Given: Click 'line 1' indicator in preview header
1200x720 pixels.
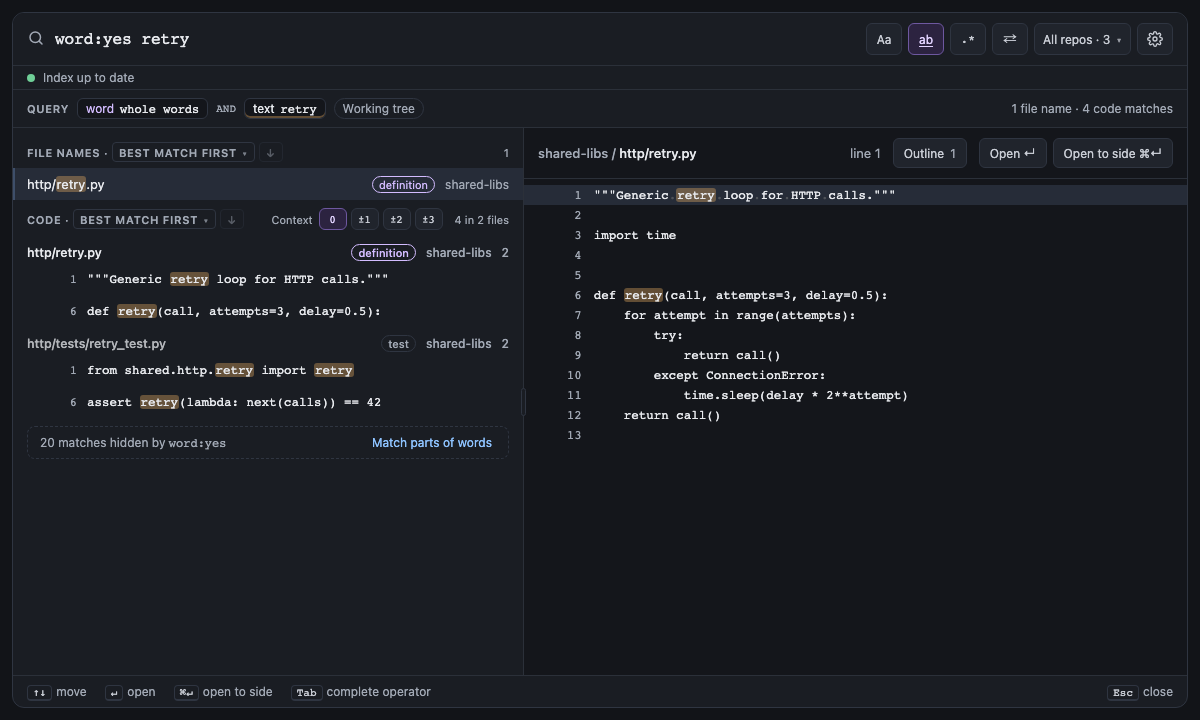Looking at the screenshot, I should point(865,153).
